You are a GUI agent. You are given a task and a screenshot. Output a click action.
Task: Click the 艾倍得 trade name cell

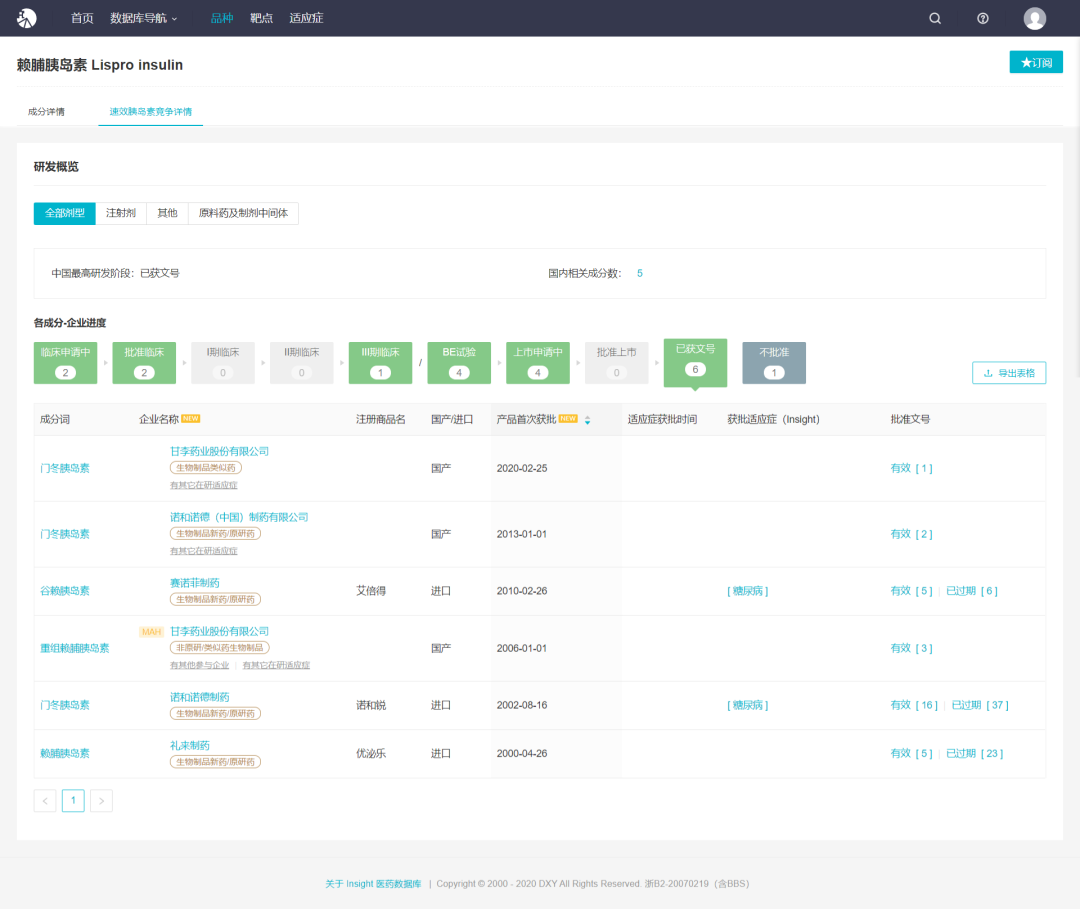[x=371, y=591]
